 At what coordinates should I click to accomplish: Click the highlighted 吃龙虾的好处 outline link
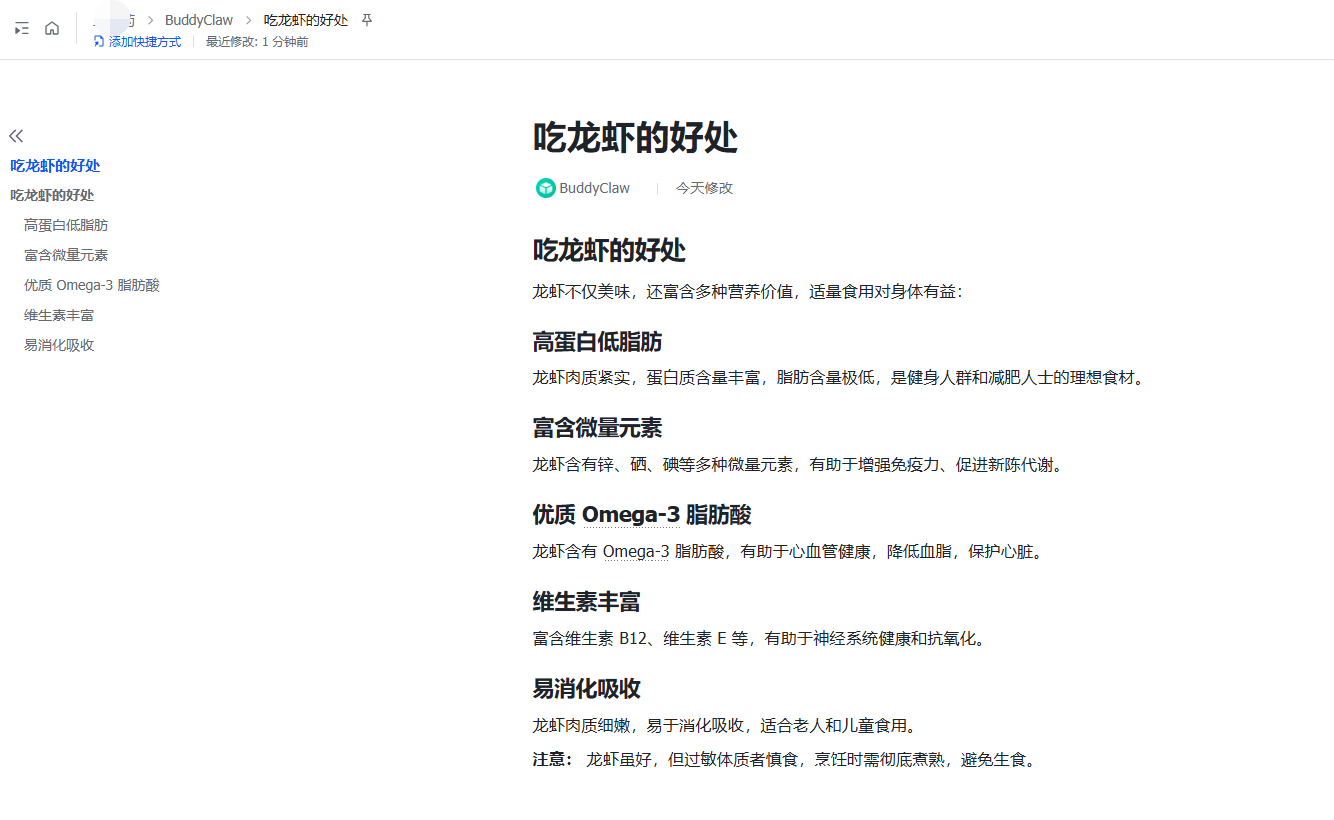(x=55, y=165)
